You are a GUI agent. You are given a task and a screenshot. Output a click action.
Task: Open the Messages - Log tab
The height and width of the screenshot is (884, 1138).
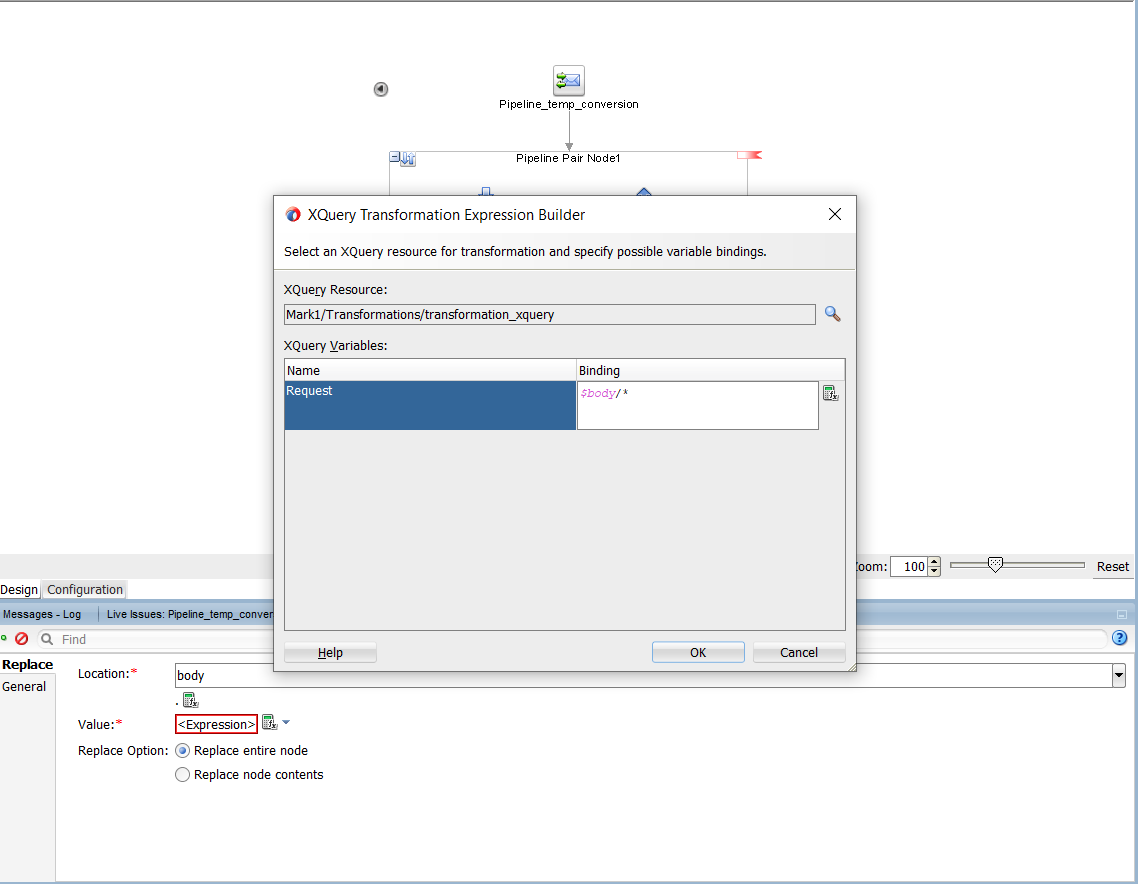point(42,614)
